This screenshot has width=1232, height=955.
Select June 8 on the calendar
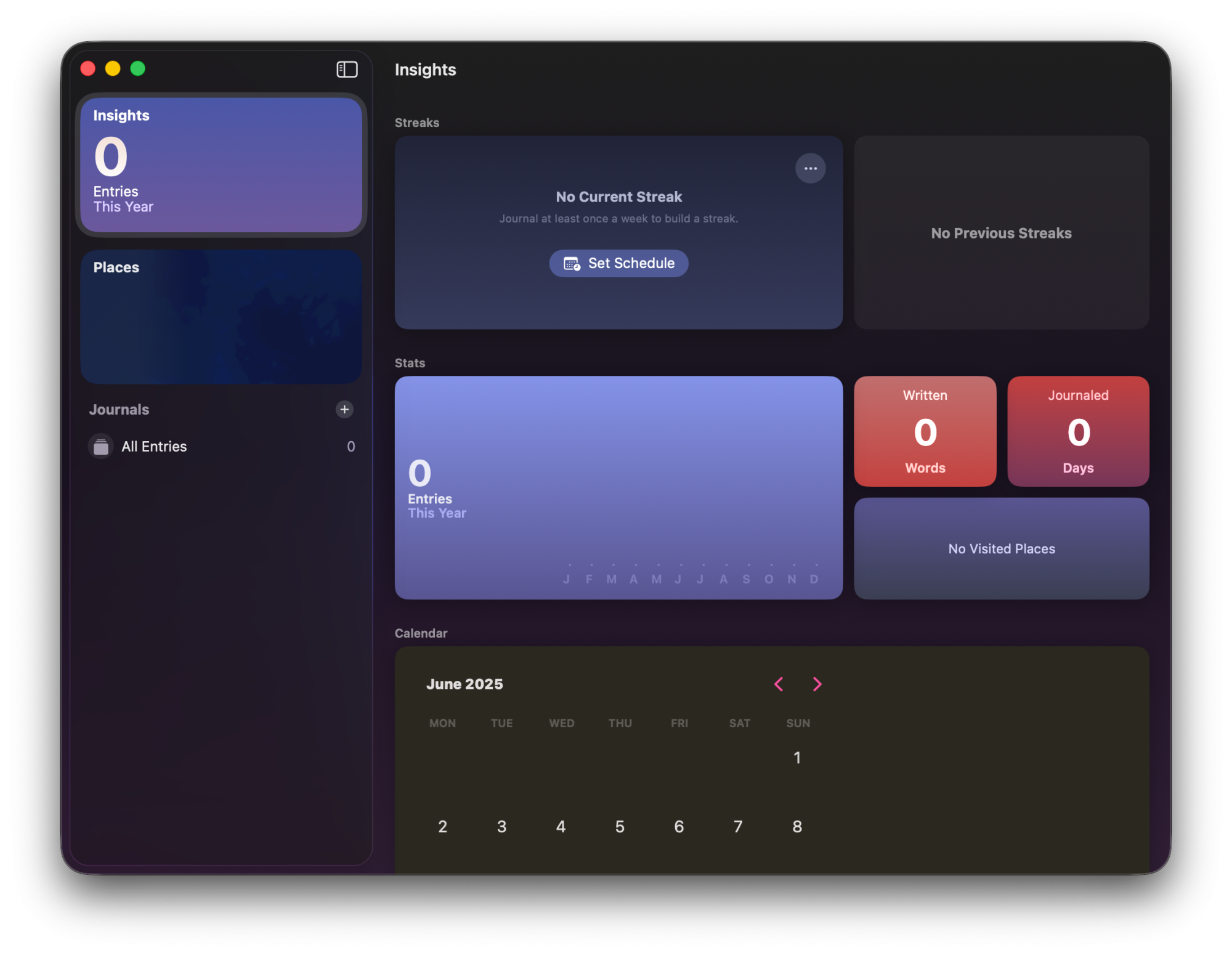tap(797, 827)
